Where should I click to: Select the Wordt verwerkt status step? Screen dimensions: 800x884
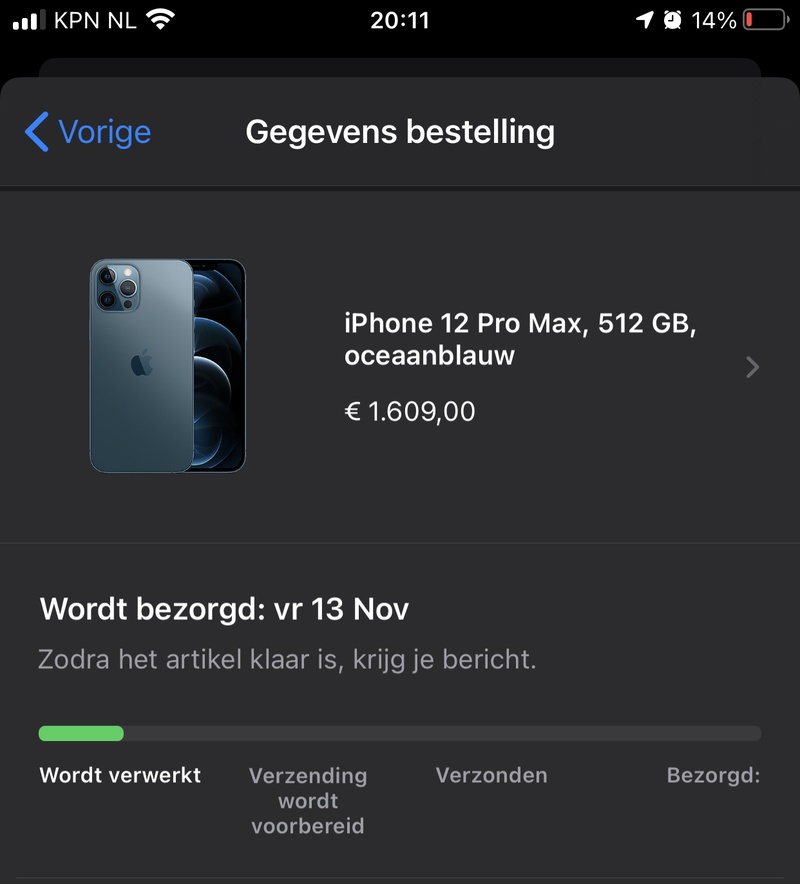click(x=120, y=775)
